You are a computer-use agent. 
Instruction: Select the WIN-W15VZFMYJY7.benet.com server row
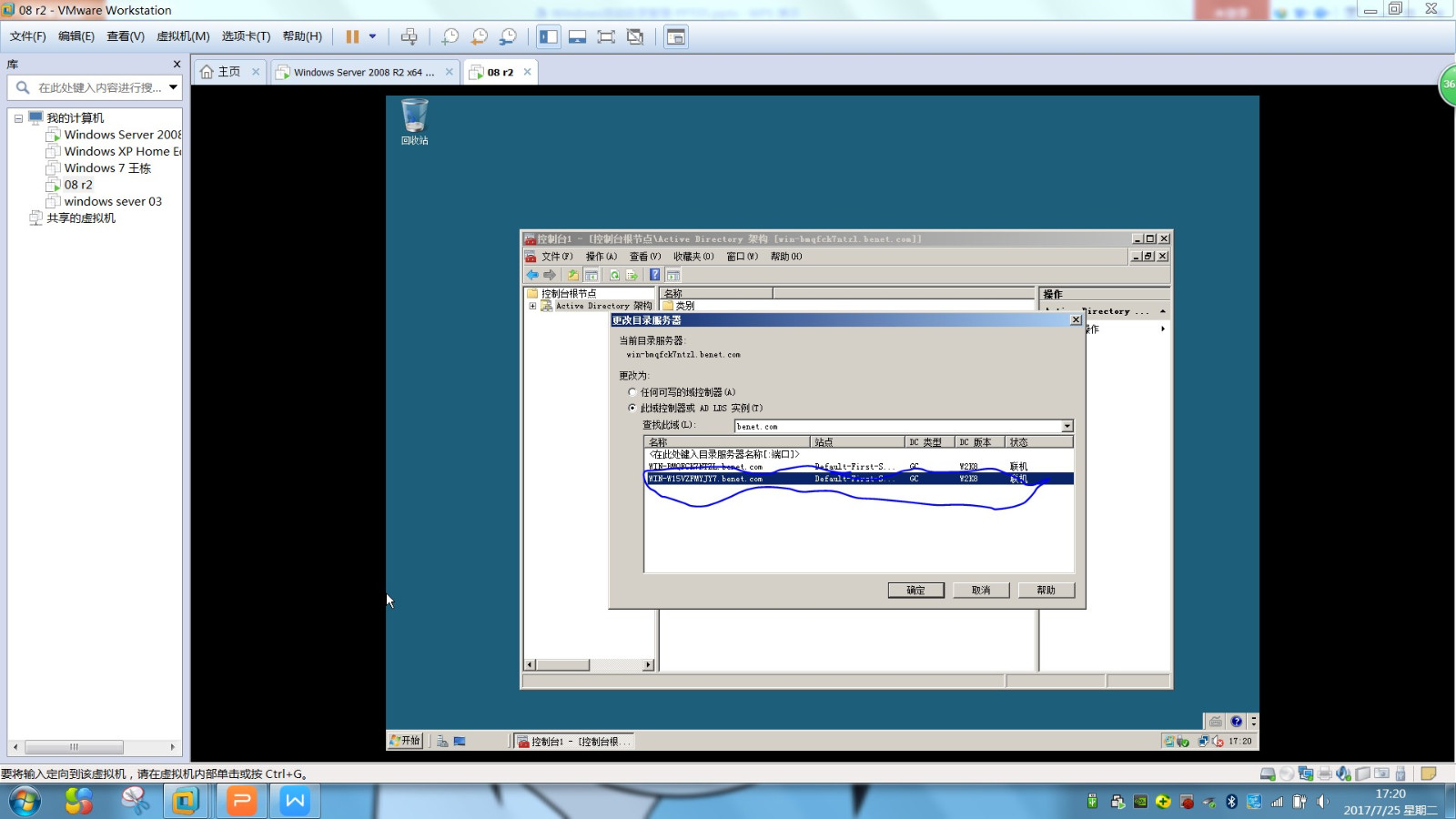tap(859, 479)
